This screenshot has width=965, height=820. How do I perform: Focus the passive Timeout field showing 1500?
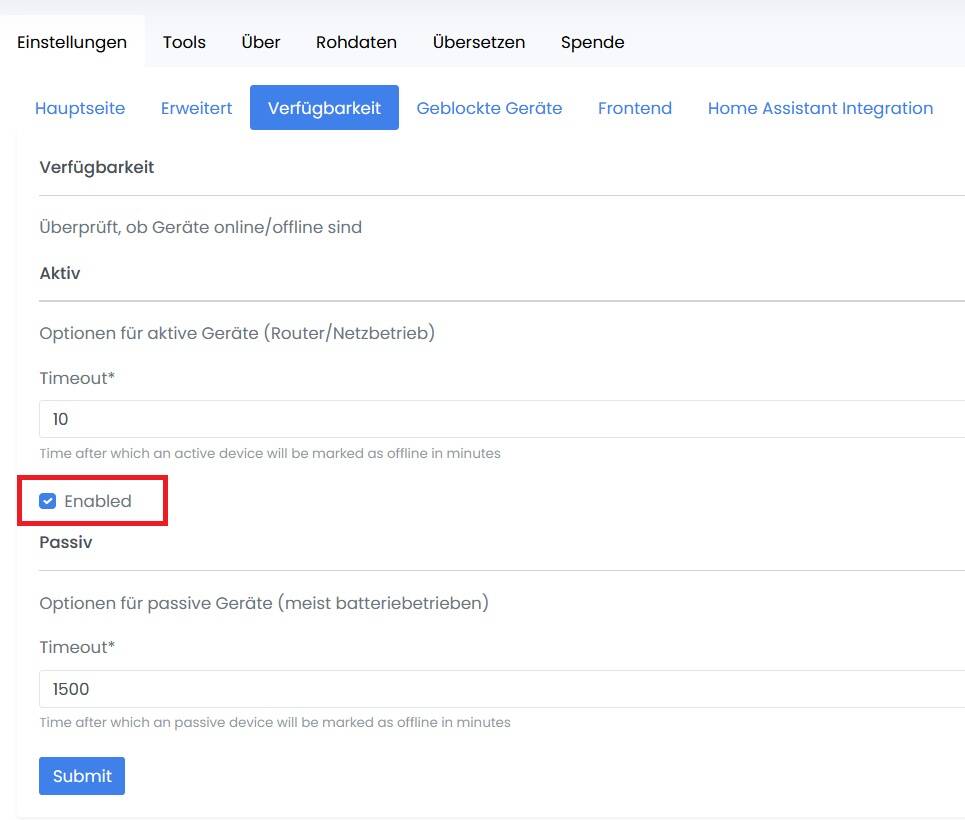click(x=500, y=689)
